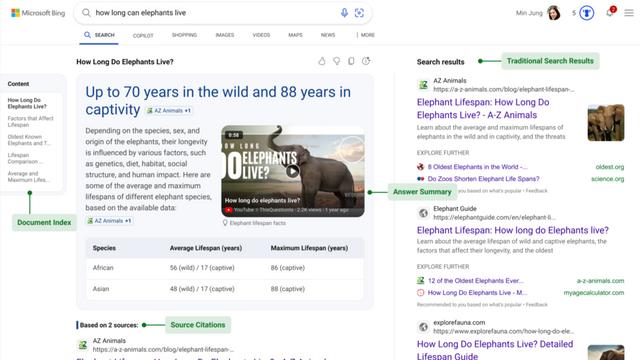Image resolution: width=640 pixels, height=360 pixels.
Task: Open '8 Oldest Elephants in the World' link
Action: pos(477,167)
